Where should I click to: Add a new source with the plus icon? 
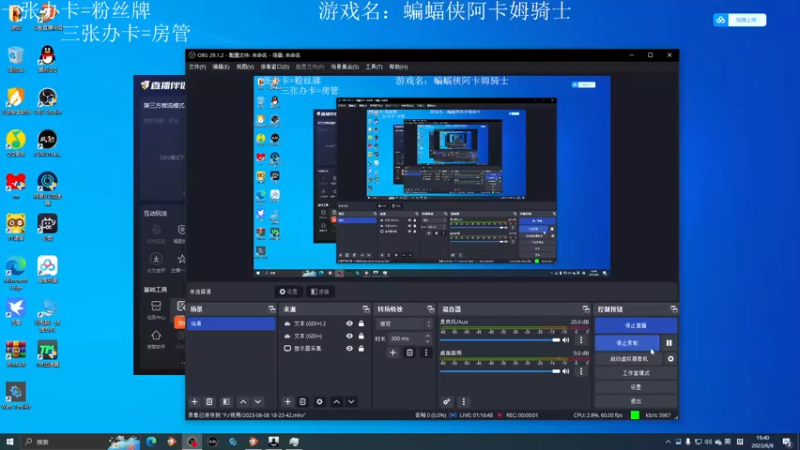288,402
